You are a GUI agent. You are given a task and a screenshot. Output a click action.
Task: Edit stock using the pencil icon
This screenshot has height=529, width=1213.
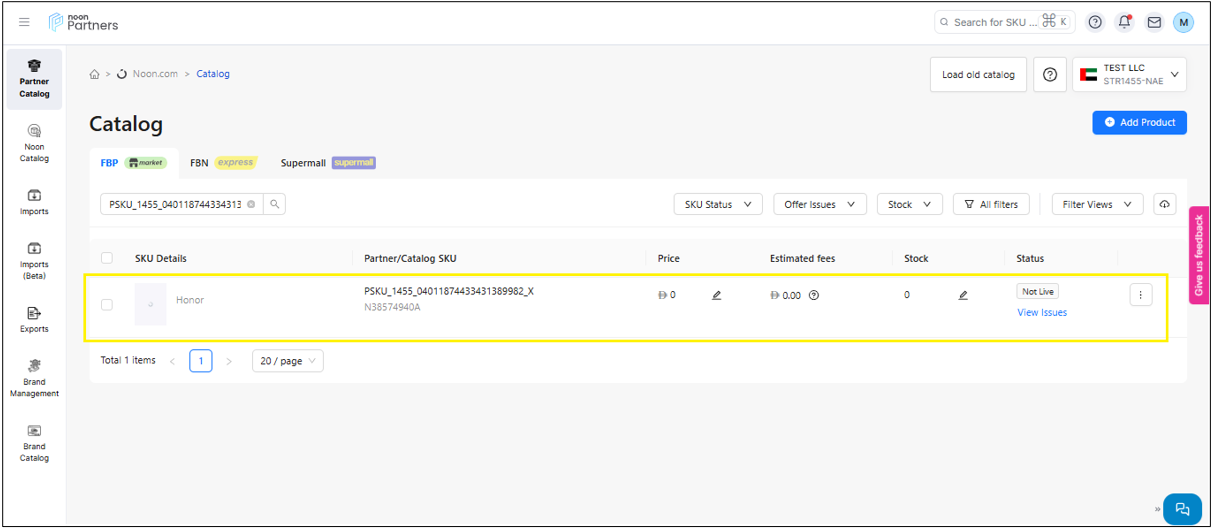pyautogui.click(x=963, y=295)
